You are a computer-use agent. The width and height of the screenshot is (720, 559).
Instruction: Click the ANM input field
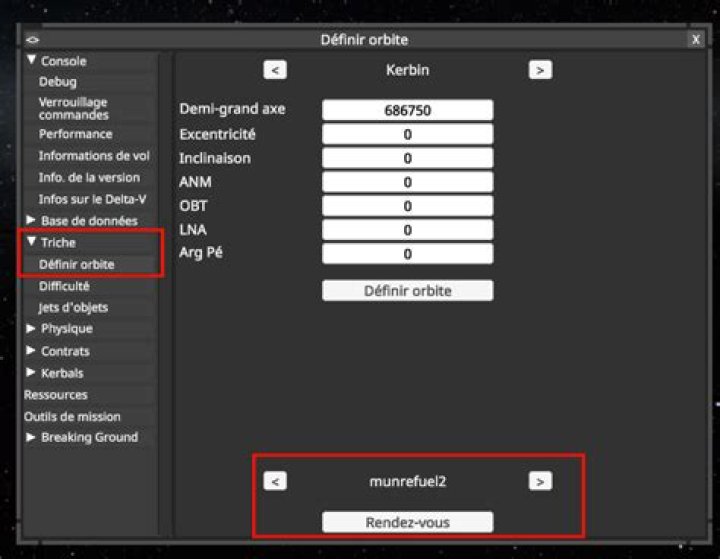[x=408, y=182]
